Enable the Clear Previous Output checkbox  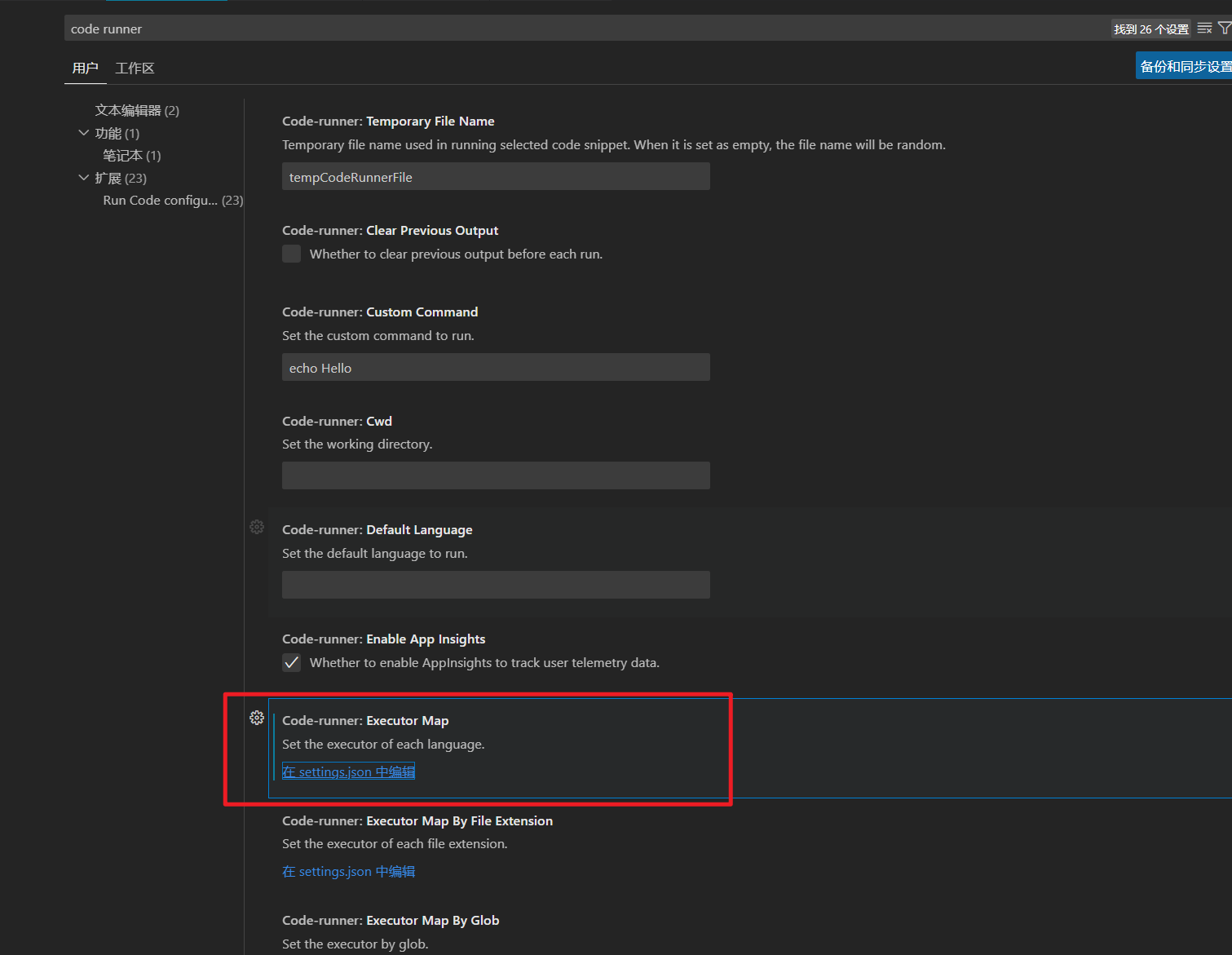click(x=291, y=254)
